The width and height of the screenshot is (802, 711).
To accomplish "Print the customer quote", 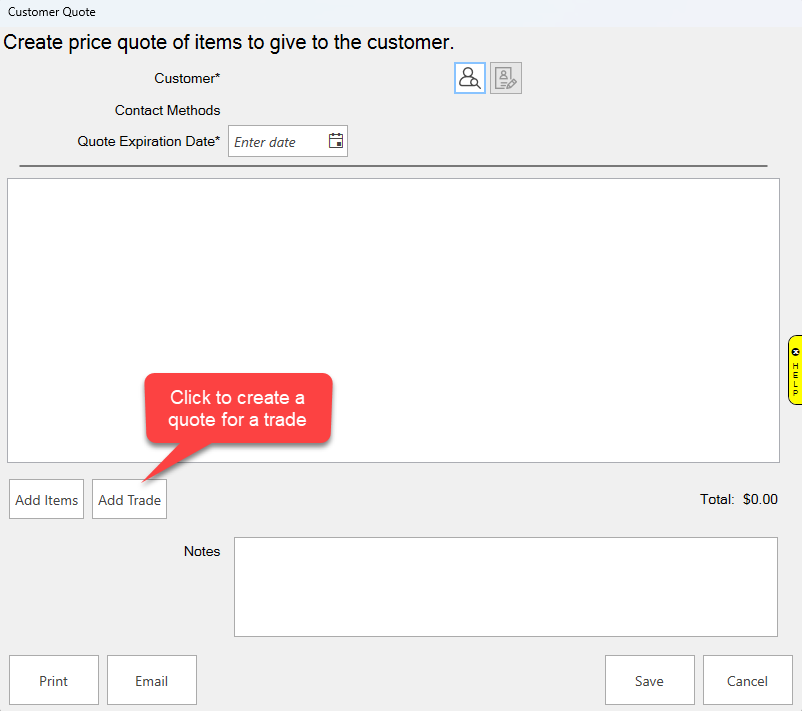I will click(54, 680).
